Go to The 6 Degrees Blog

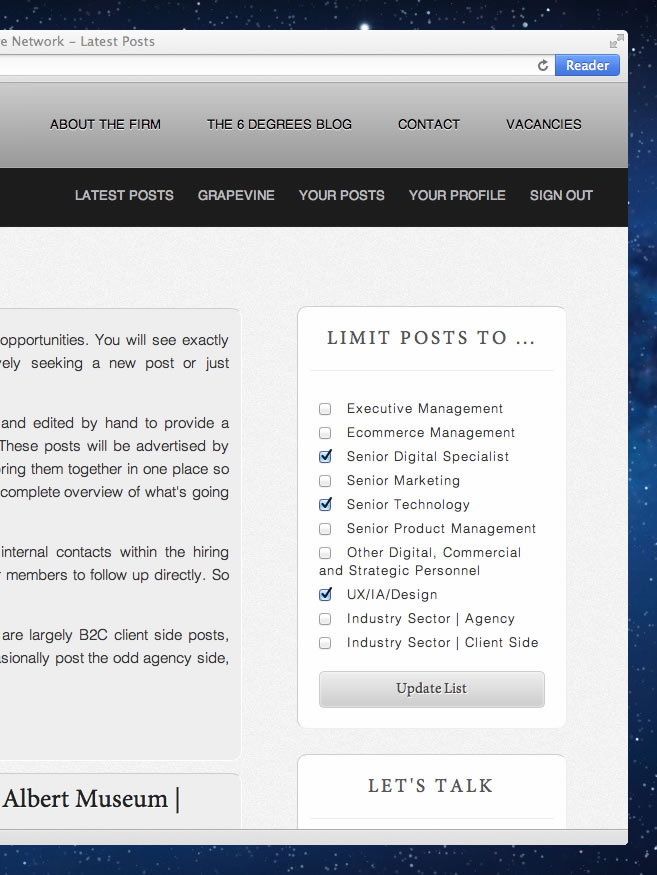(279, 124)
